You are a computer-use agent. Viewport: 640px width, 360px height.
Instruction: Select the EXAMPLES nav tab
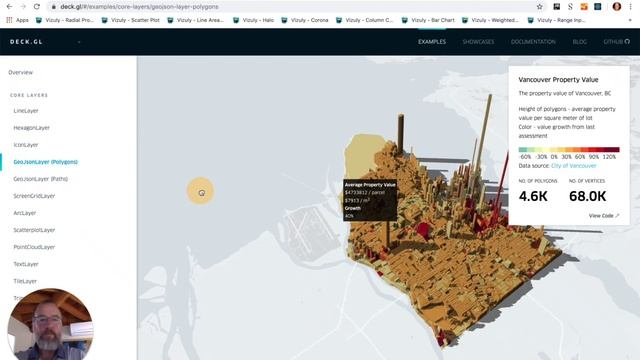pos(432,42)
